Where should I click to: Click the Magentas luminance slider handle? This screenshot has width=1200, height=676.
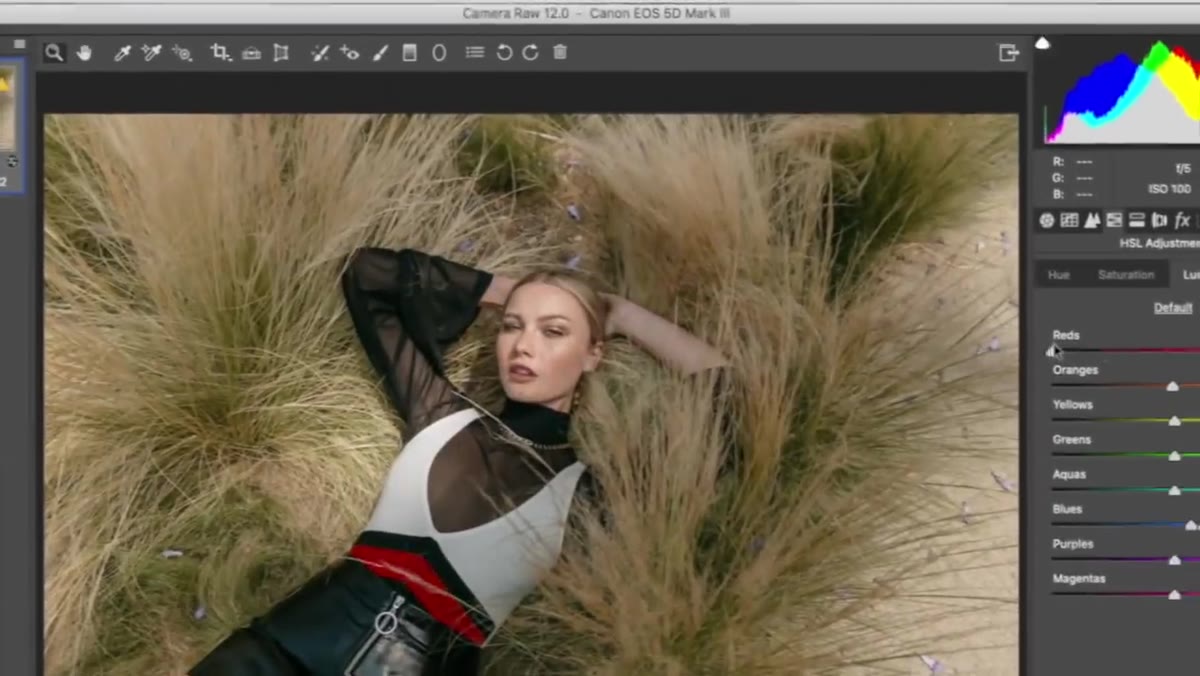coord(1174,595)
